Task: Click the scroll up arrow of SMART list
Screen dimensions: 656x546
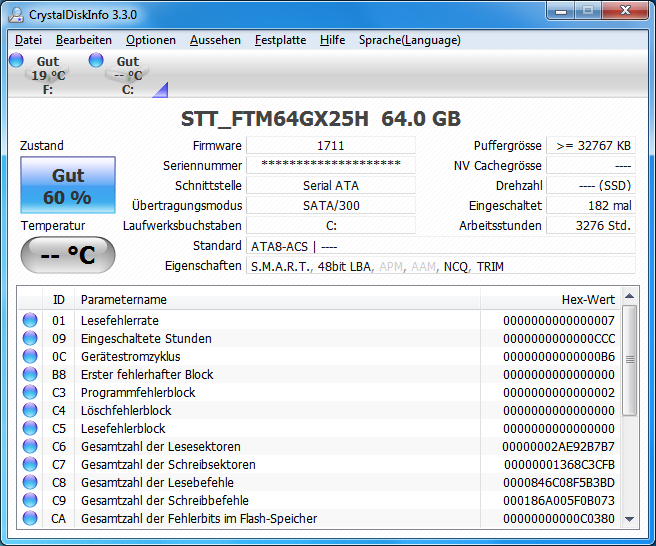Action: click(x=629, y=296)
